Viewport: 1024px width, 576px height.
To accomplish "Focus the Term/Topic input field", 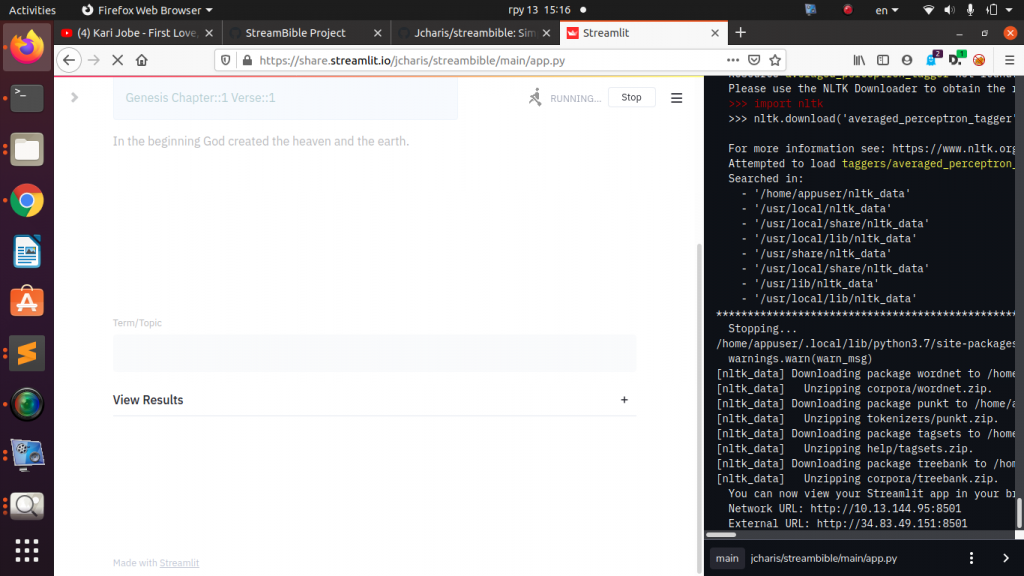I will pos(374,353).
